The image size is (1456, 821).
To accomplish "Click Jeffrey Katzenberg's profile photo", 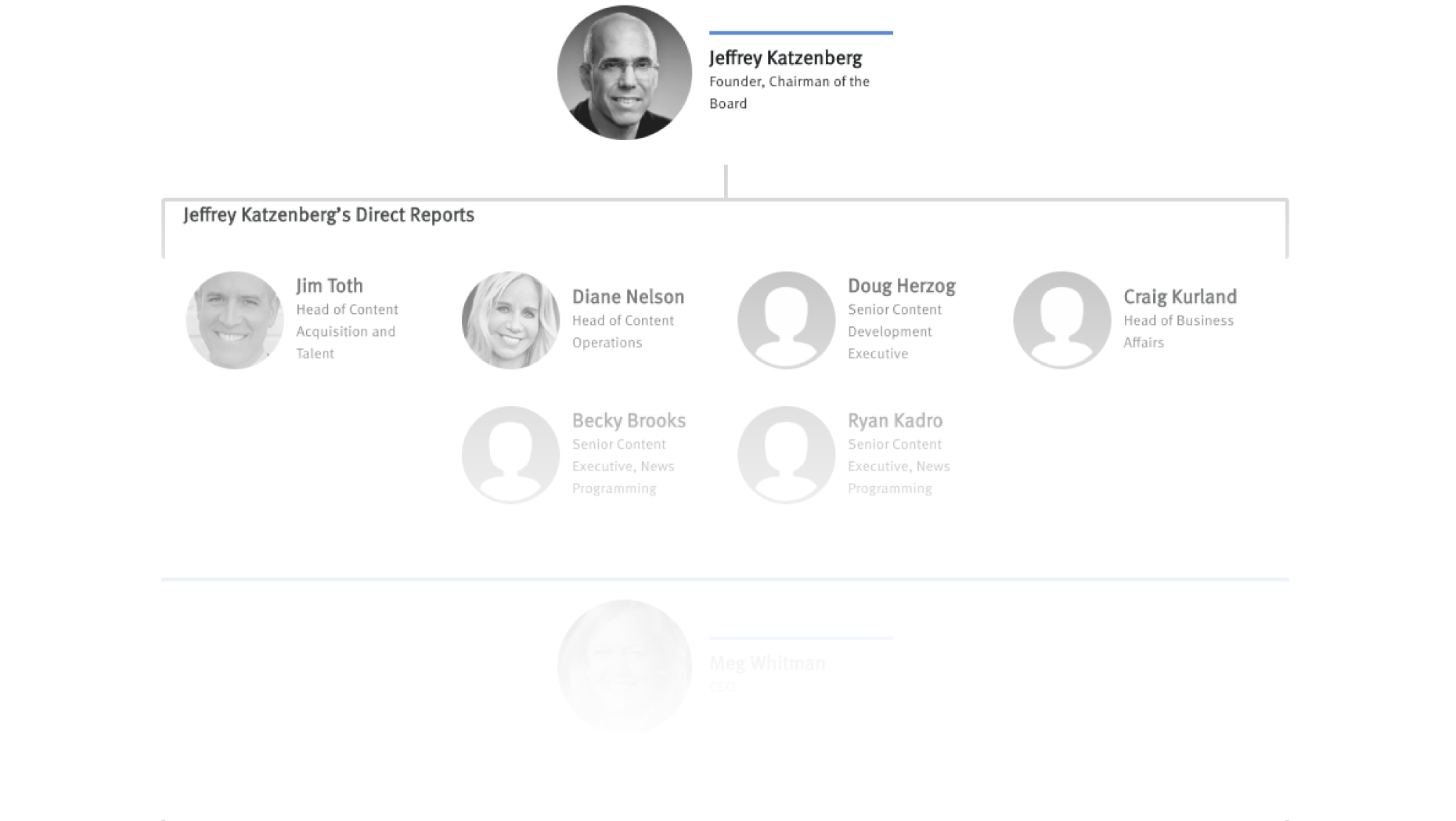I will click(x=624, y=73).
